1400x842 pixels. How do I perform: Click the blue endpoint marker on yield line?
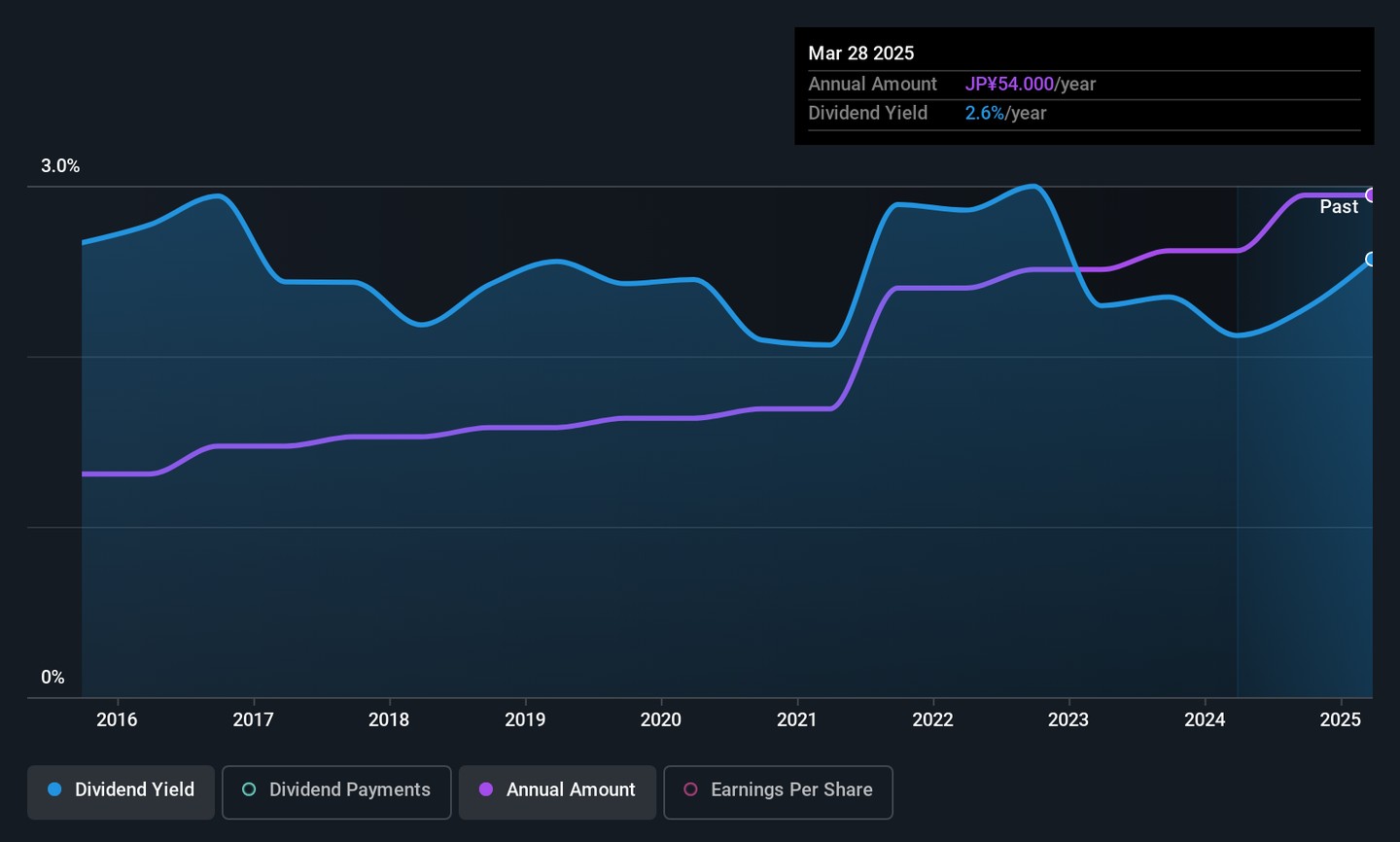[x=1371, y=260]
